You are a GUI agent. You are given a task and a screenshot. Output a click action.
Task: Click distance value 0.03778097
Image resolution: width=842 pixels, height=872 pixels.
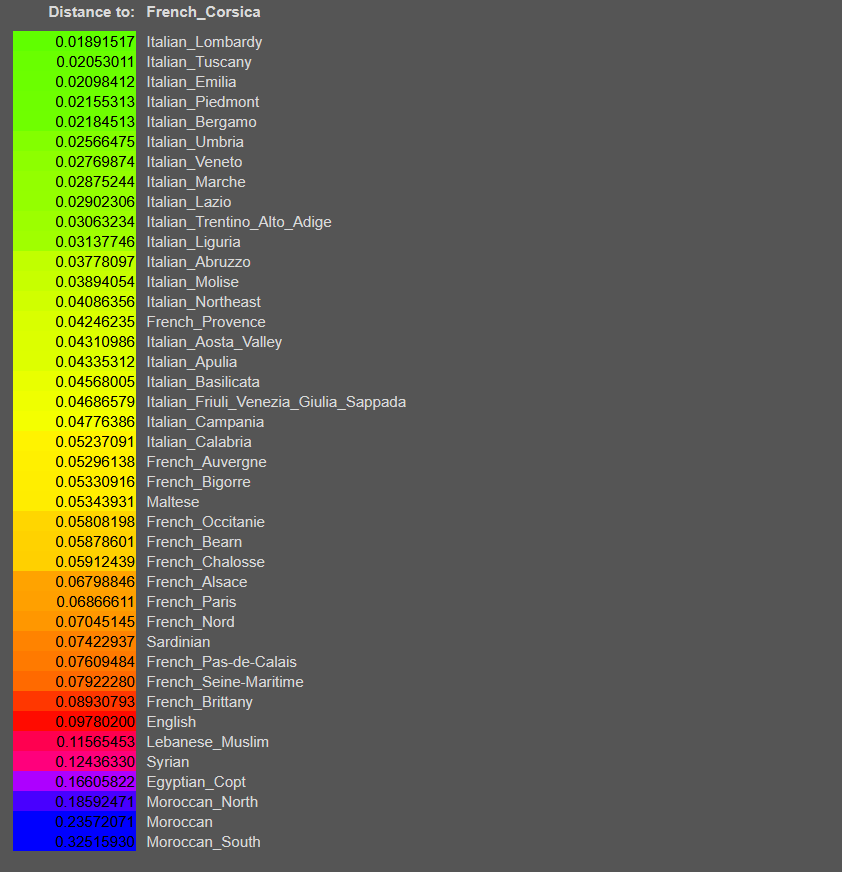95,262
